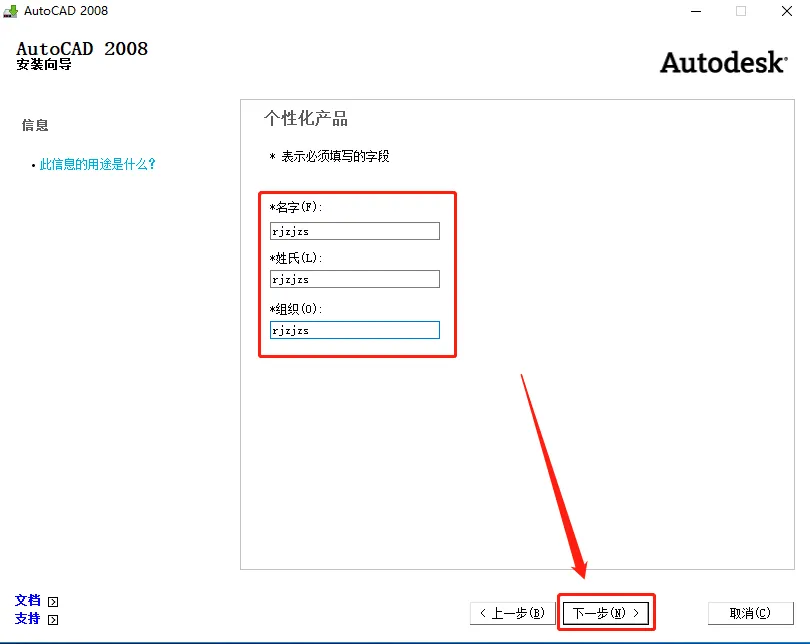Open the 文档 documentation link
Image resolution: width=810 pixels, height=644 pixels.
point(27,600)
